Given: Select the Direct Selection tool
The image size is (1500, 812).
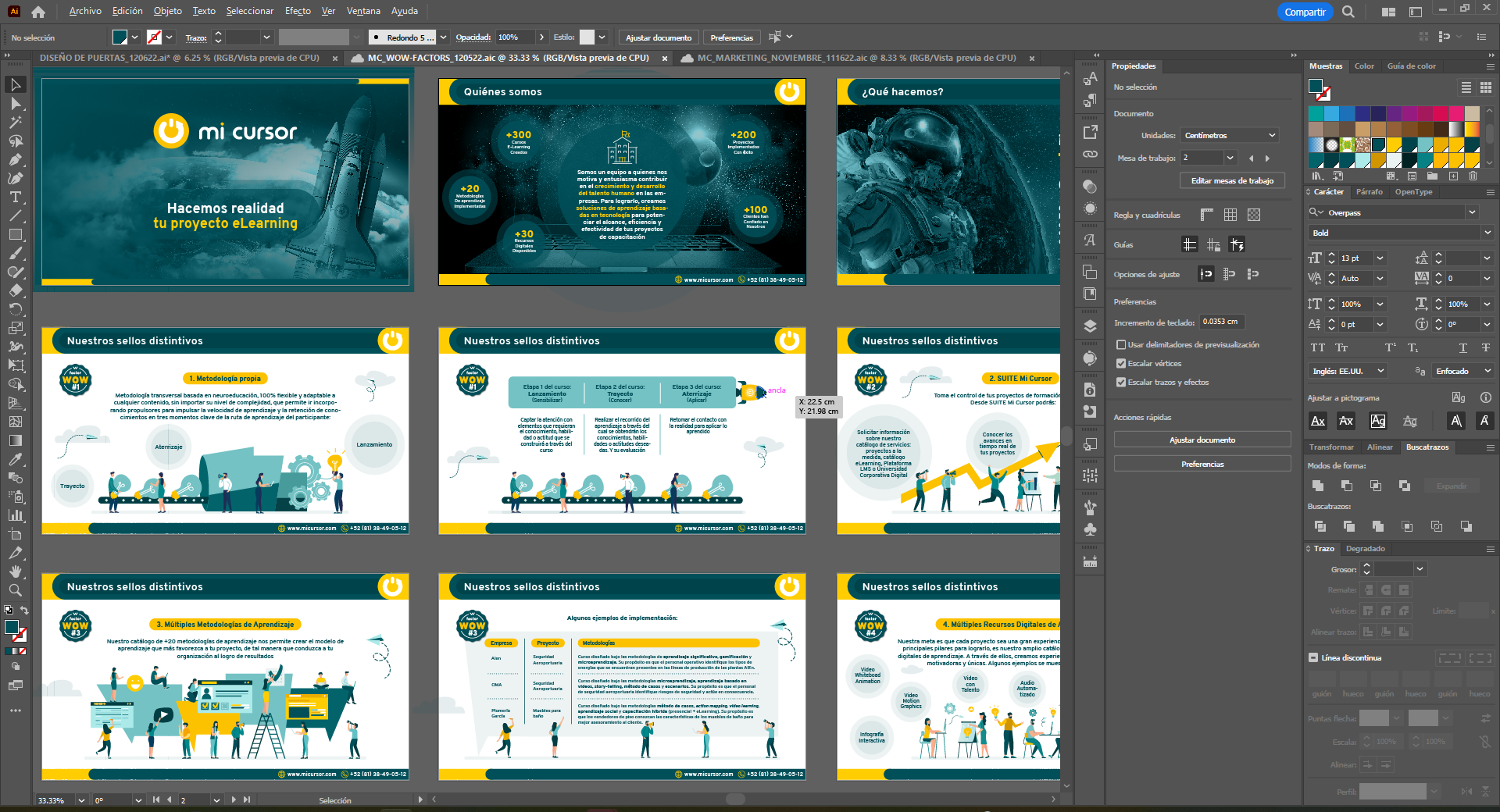Looking at the screenshot, I should [x=15, y=103].
